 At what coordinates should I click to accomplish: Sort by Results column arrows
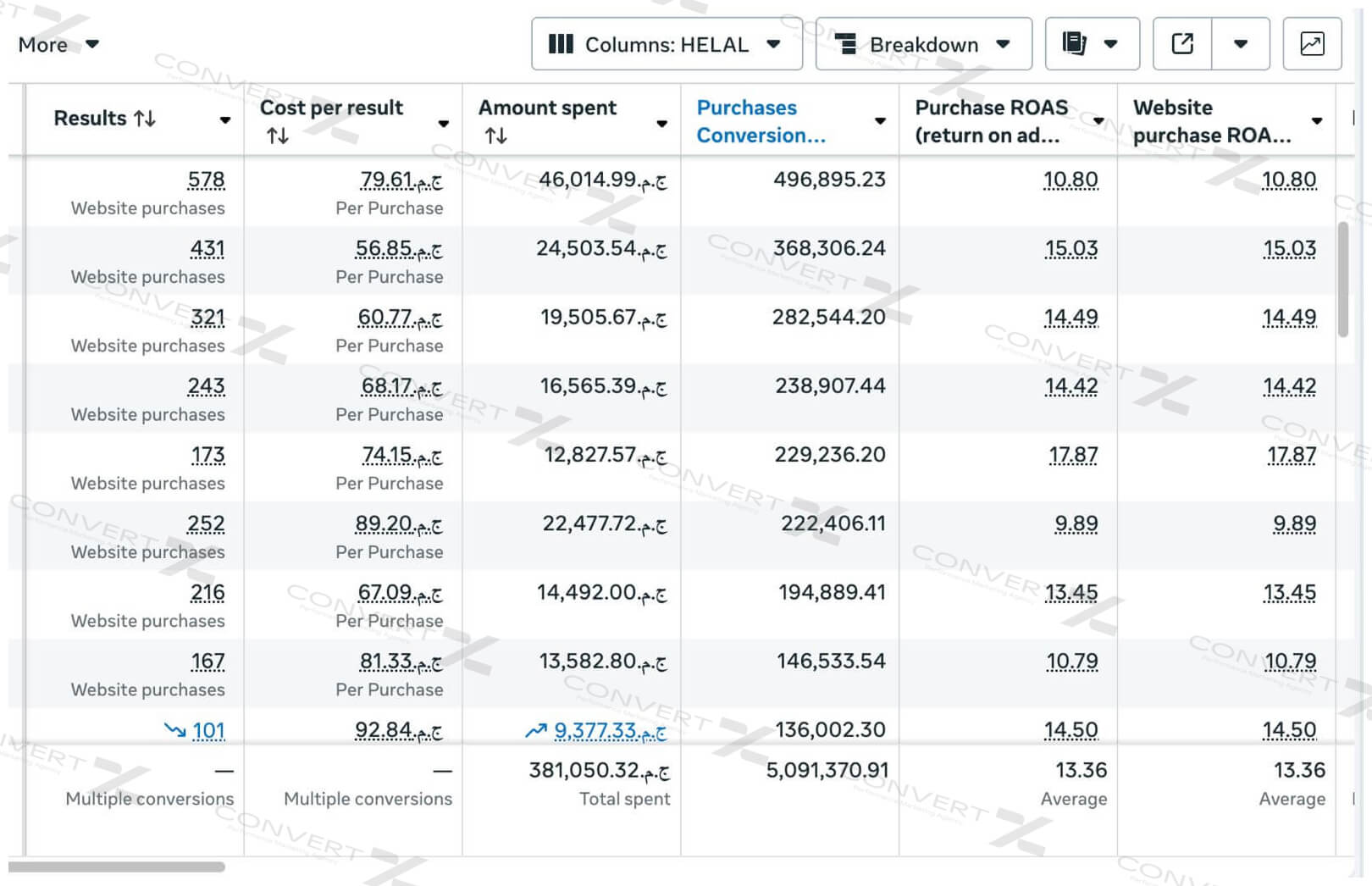point(145,119)
